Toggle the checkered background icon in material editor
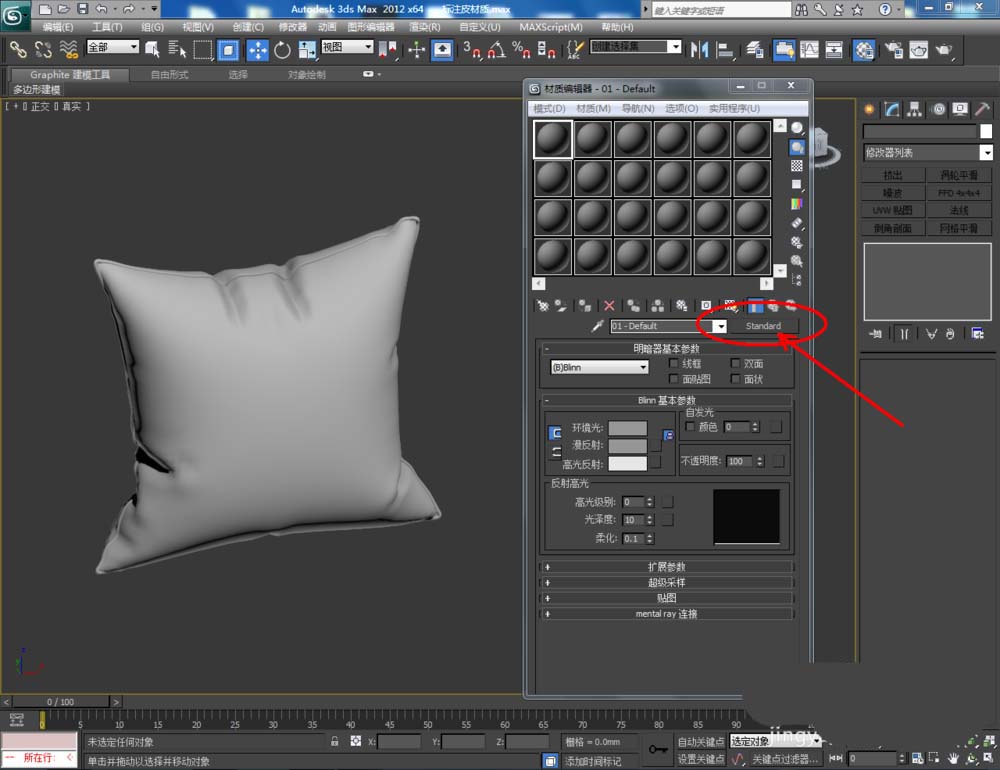This screenshot has height=770, width=1000. [797, 166]
